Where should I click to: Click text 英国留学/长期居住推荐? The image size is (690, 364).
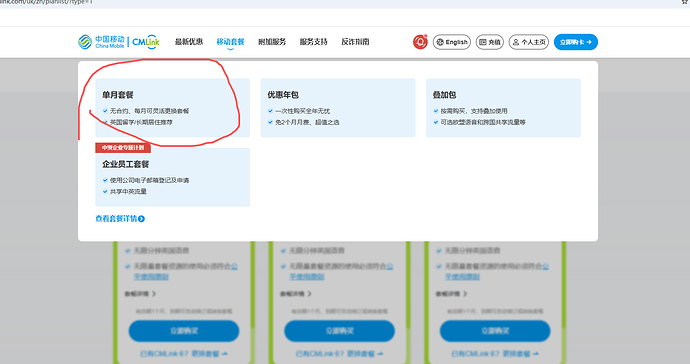[141, 122]
